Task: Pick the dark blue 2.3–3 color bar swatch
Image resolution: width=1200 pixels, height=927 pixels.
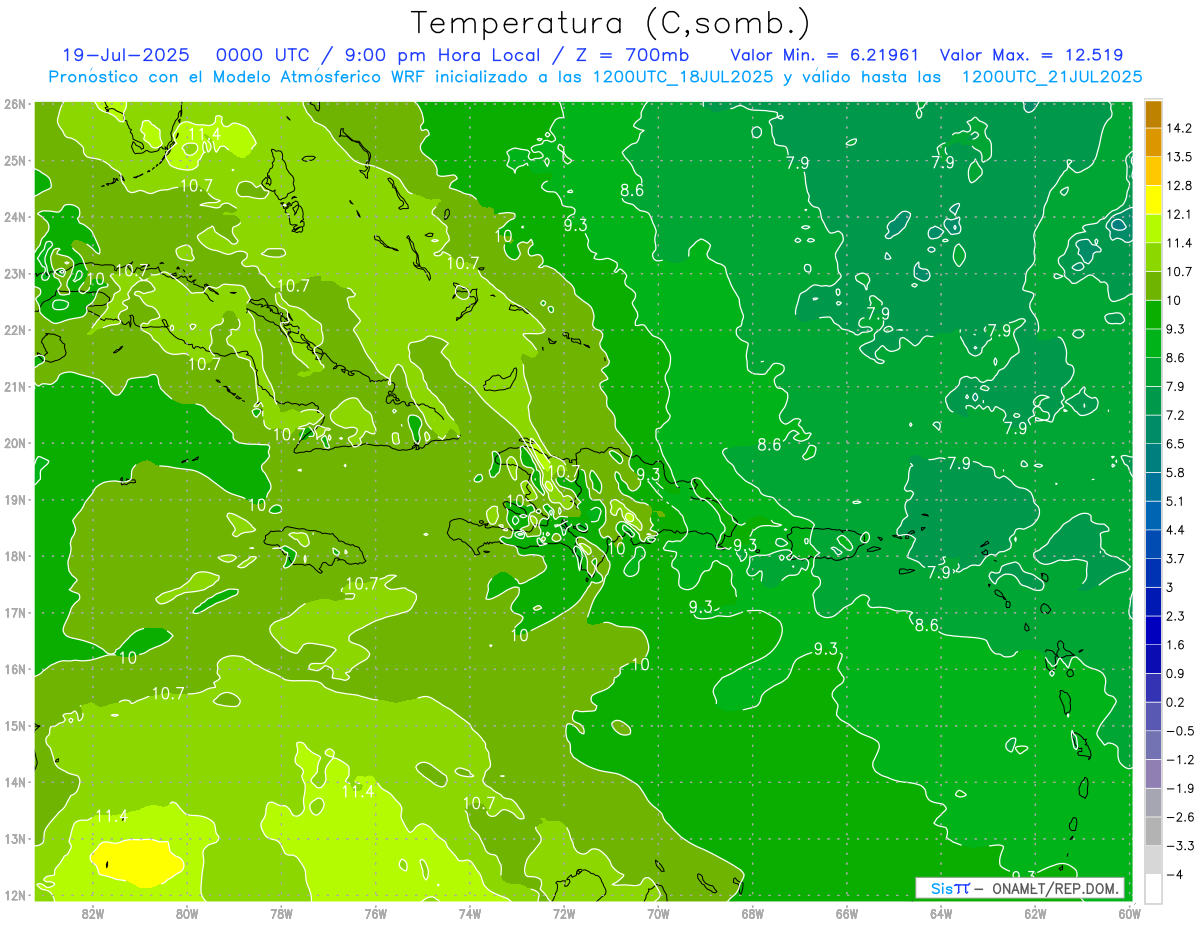Action: [1153, 601]
